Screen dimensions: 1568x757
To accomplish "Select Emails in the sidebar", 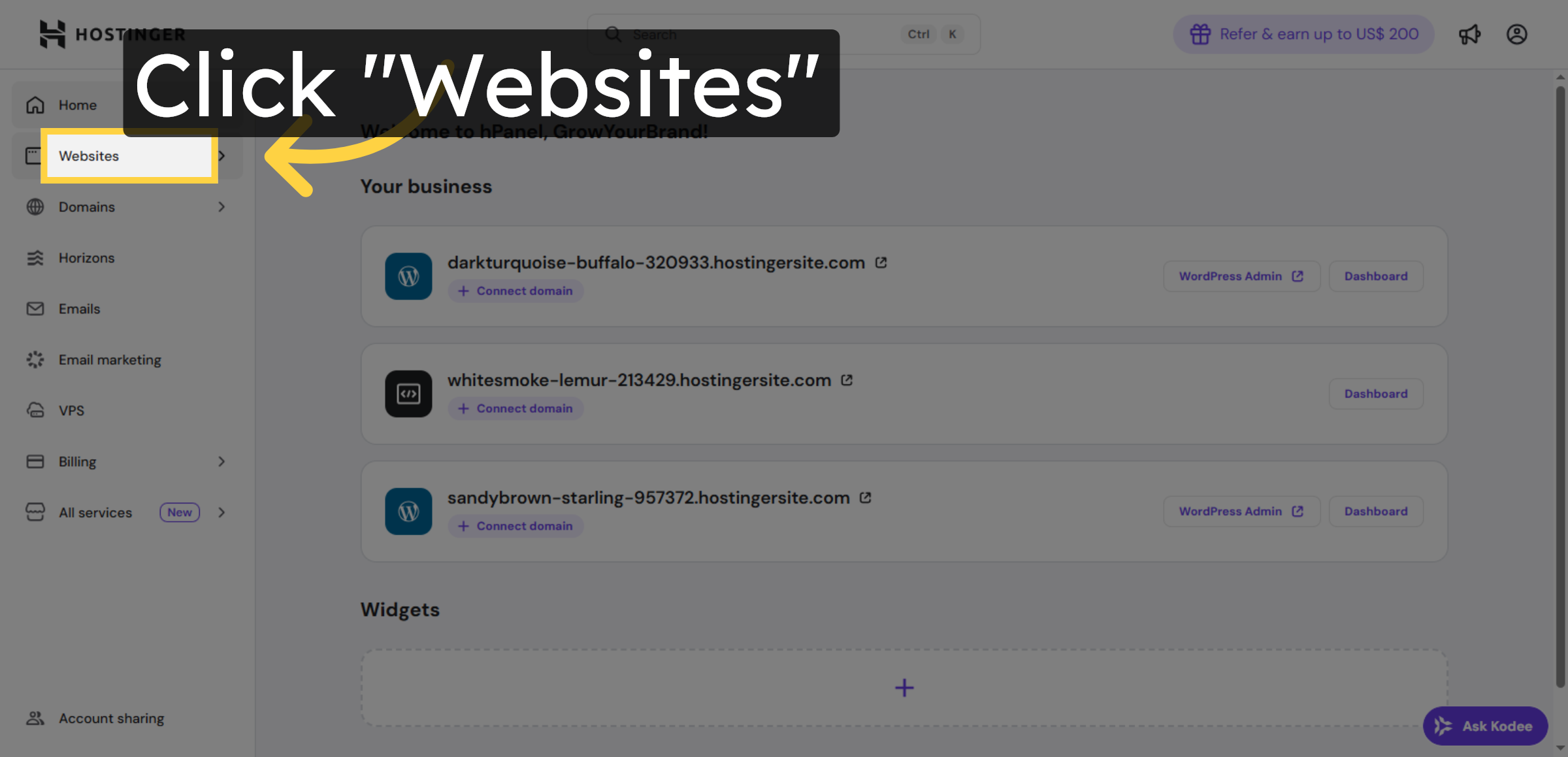I will point(79,308).
